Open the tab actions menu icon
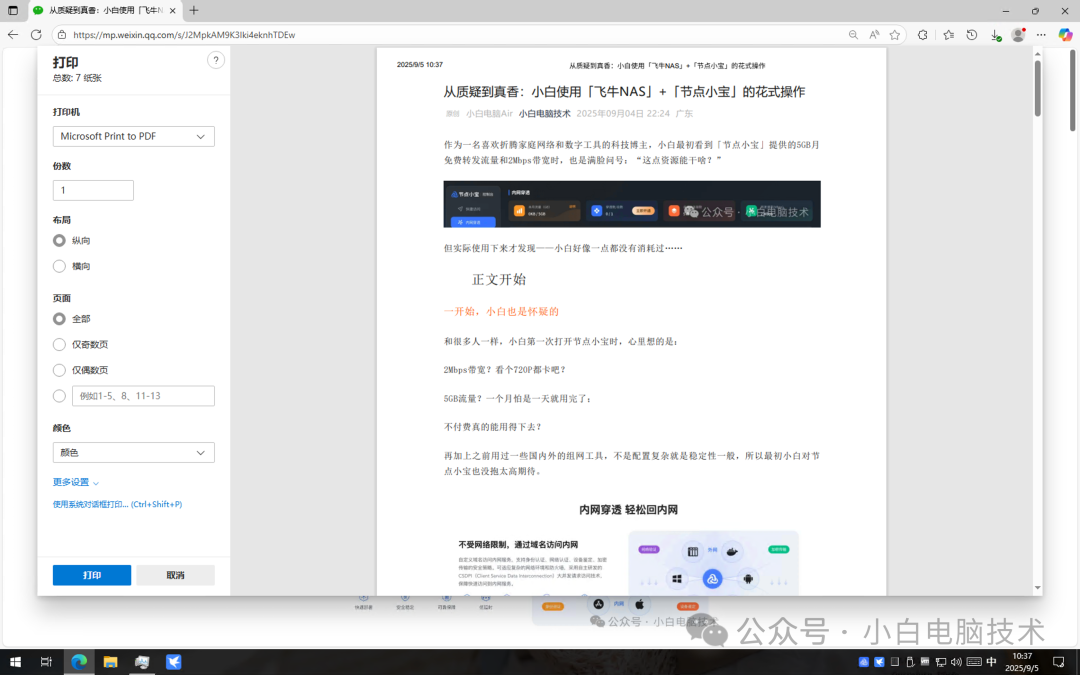 [x=13, y=10]
